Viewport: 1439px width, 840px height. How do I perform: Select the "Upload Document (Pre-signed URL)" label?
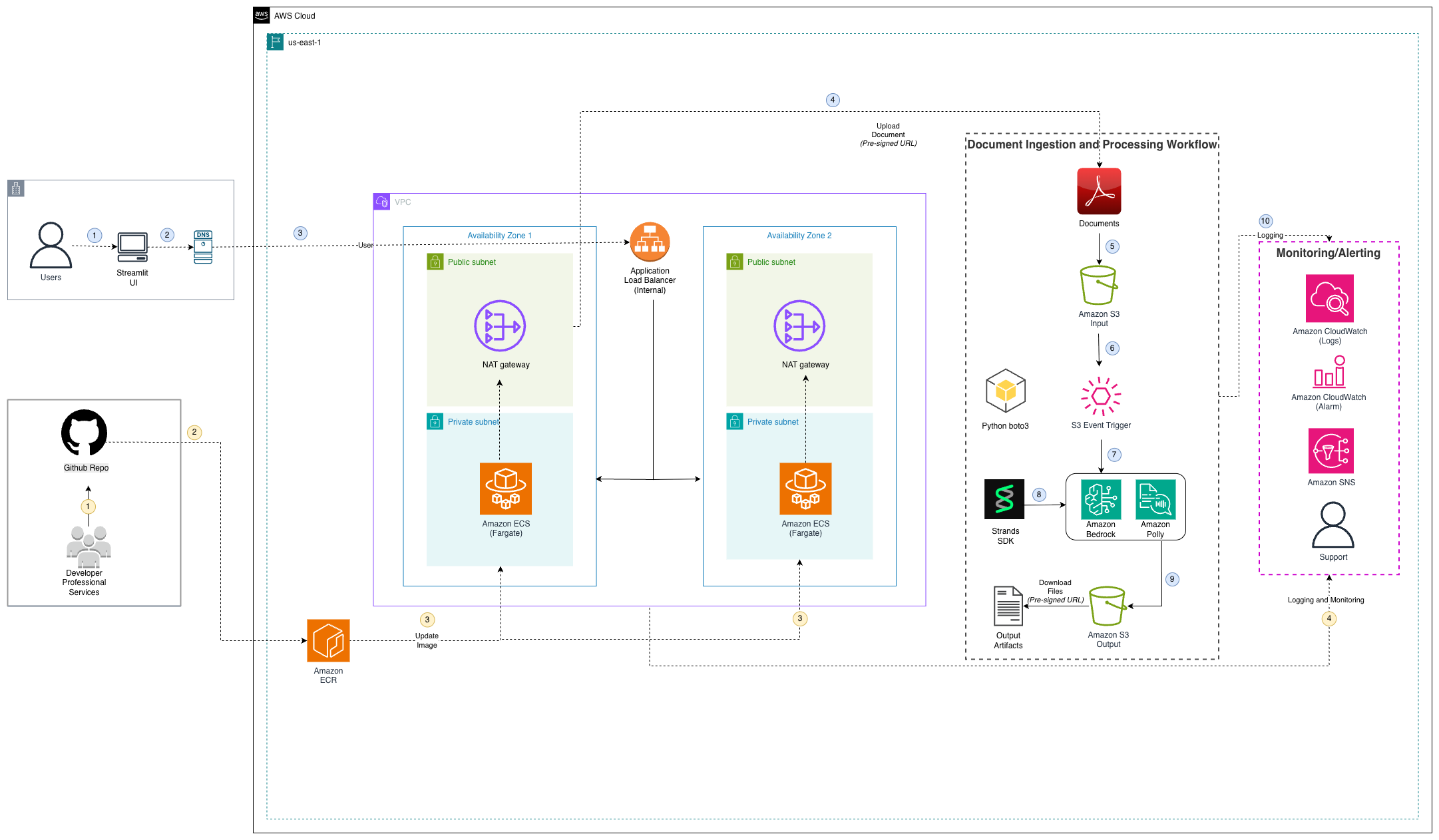coord(888,134)
